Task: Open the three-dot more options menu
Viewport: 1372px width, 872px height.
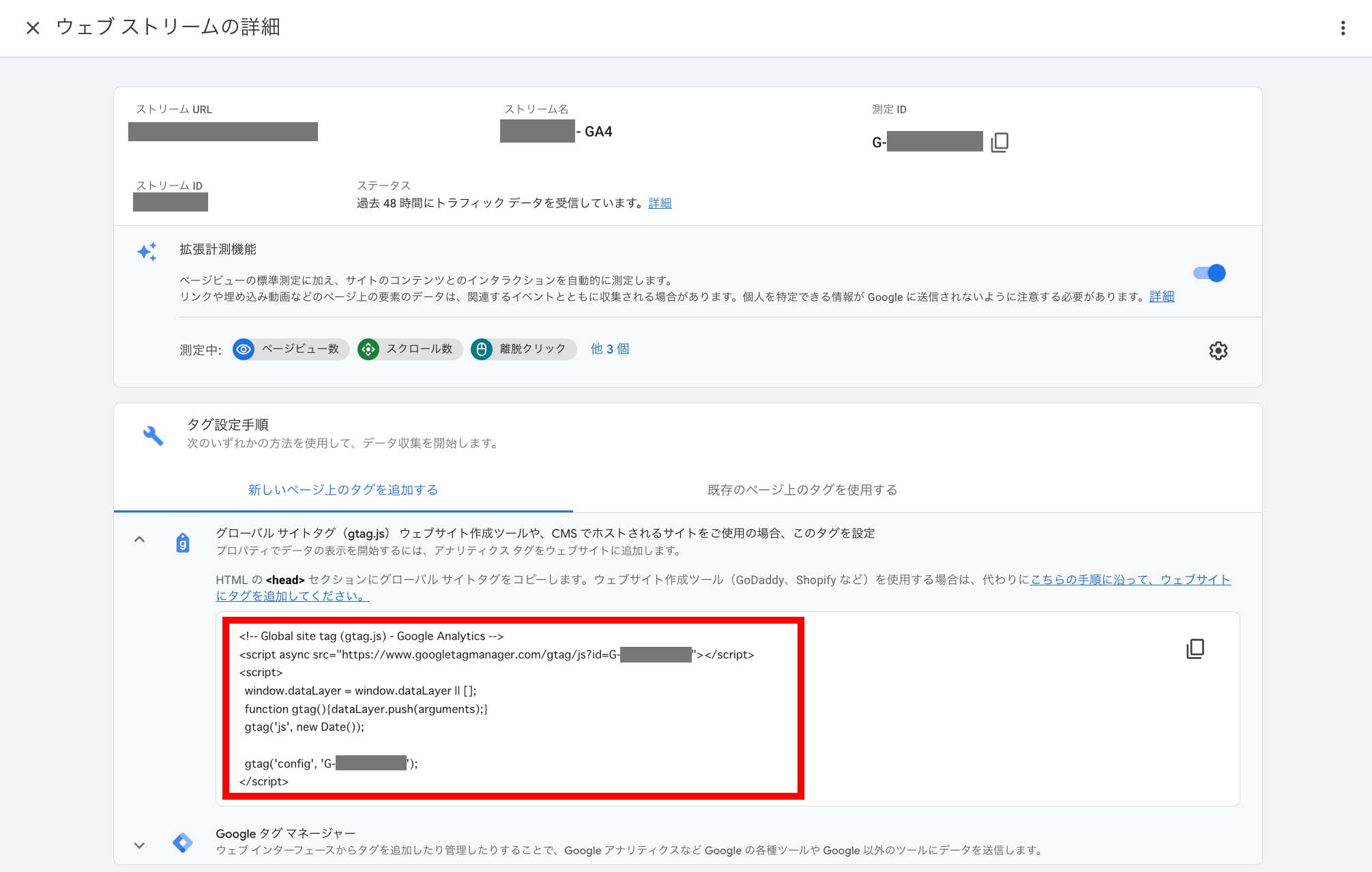Action: pos(1343,28)
